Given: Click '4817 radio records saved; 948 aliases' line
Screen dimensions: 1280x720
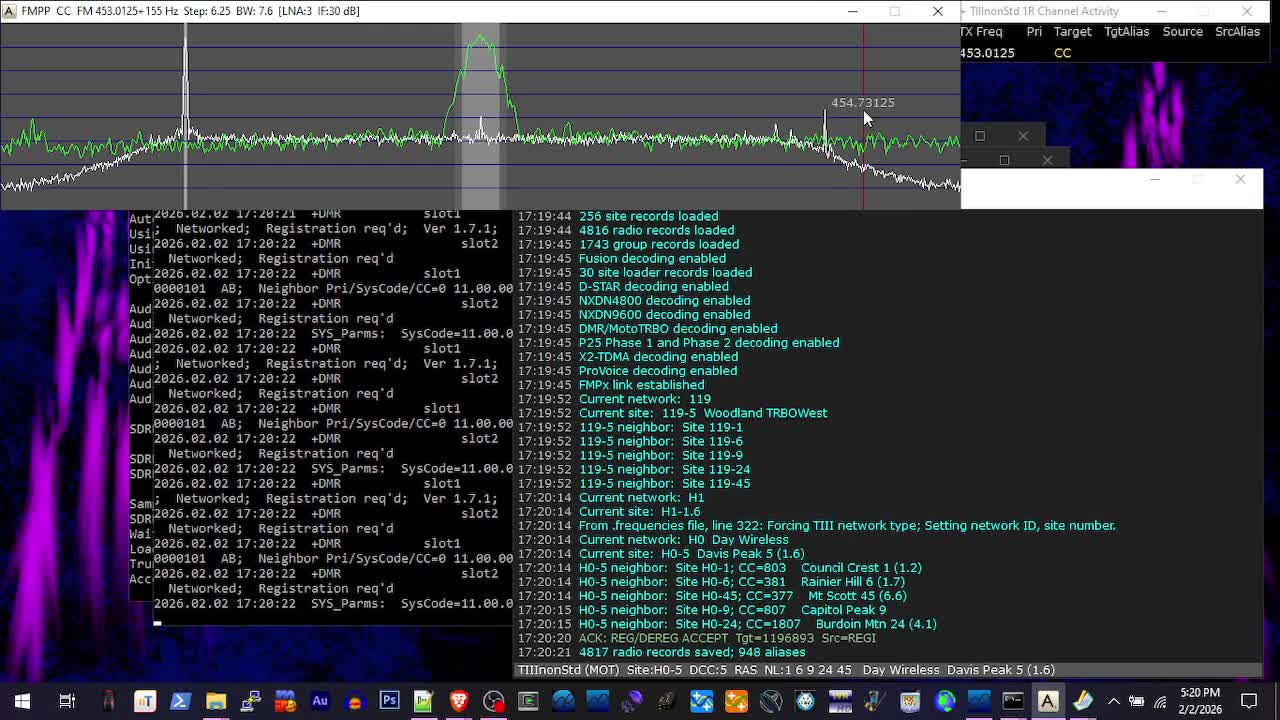Looking at the screenshot, I should 692,652.
